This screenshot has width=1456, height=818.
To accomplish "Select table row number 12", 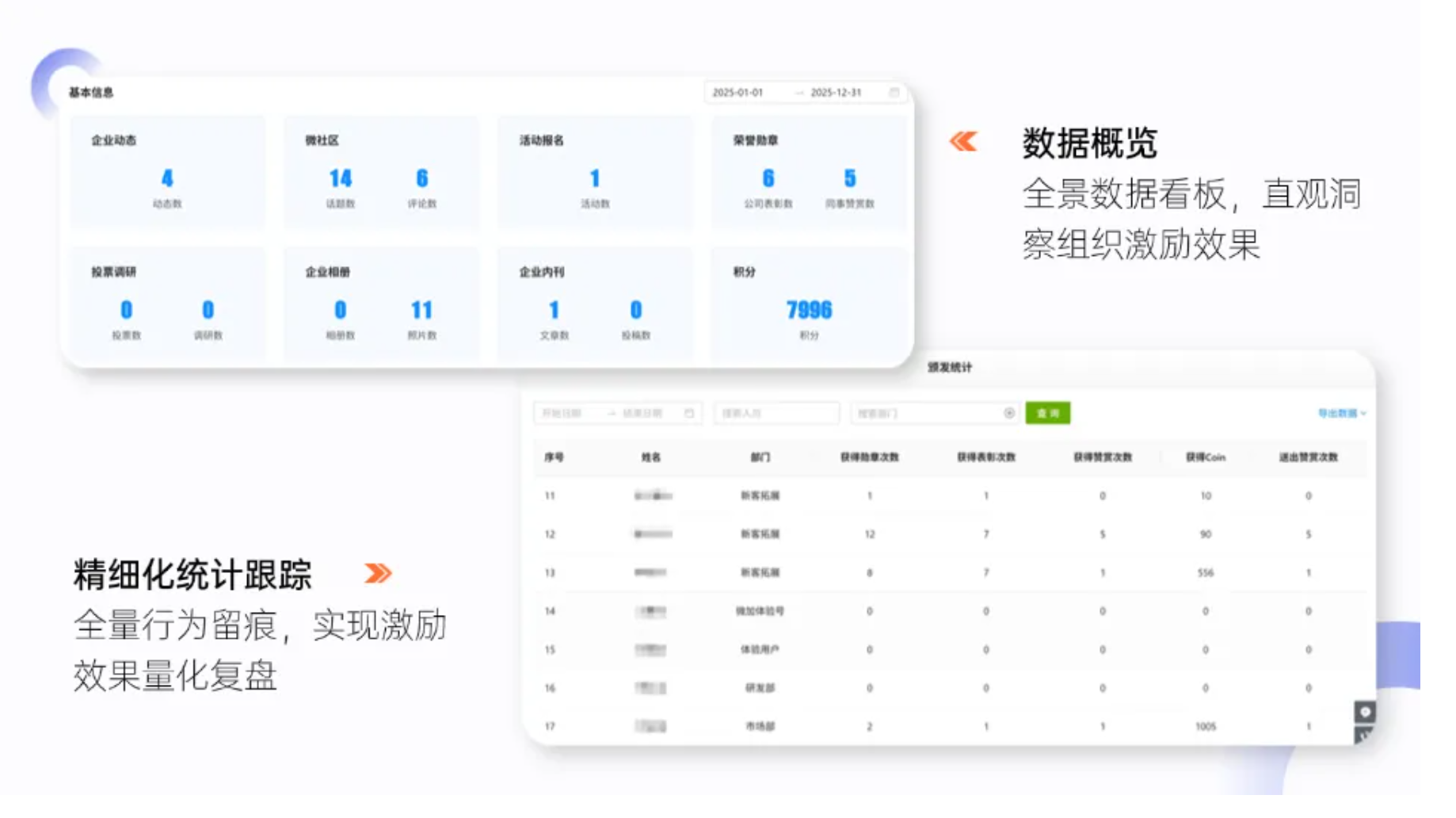I will pyautogui.click(x=950, y=534).
